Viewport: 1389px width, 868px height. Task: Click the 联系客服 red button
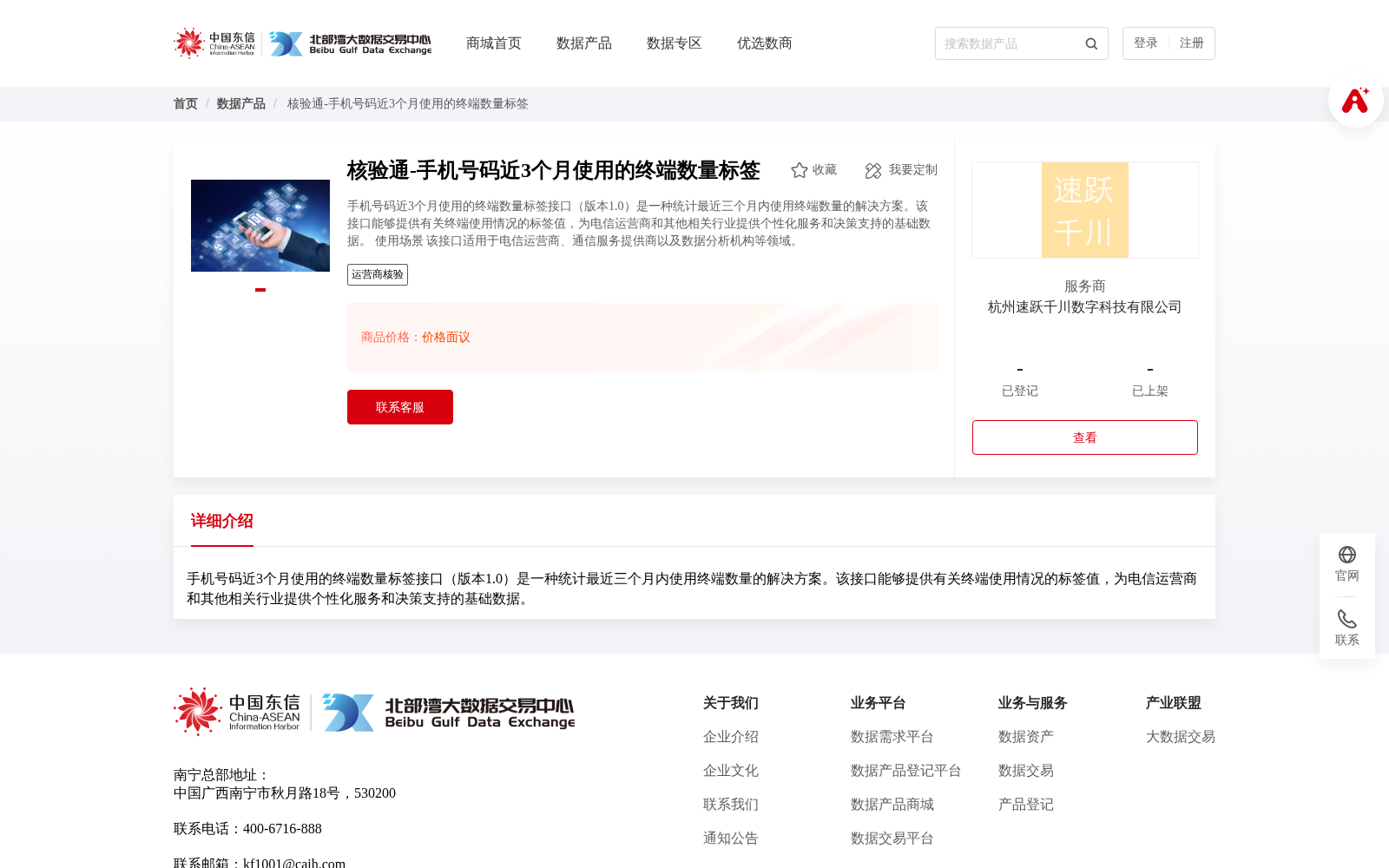click(400, 407)
